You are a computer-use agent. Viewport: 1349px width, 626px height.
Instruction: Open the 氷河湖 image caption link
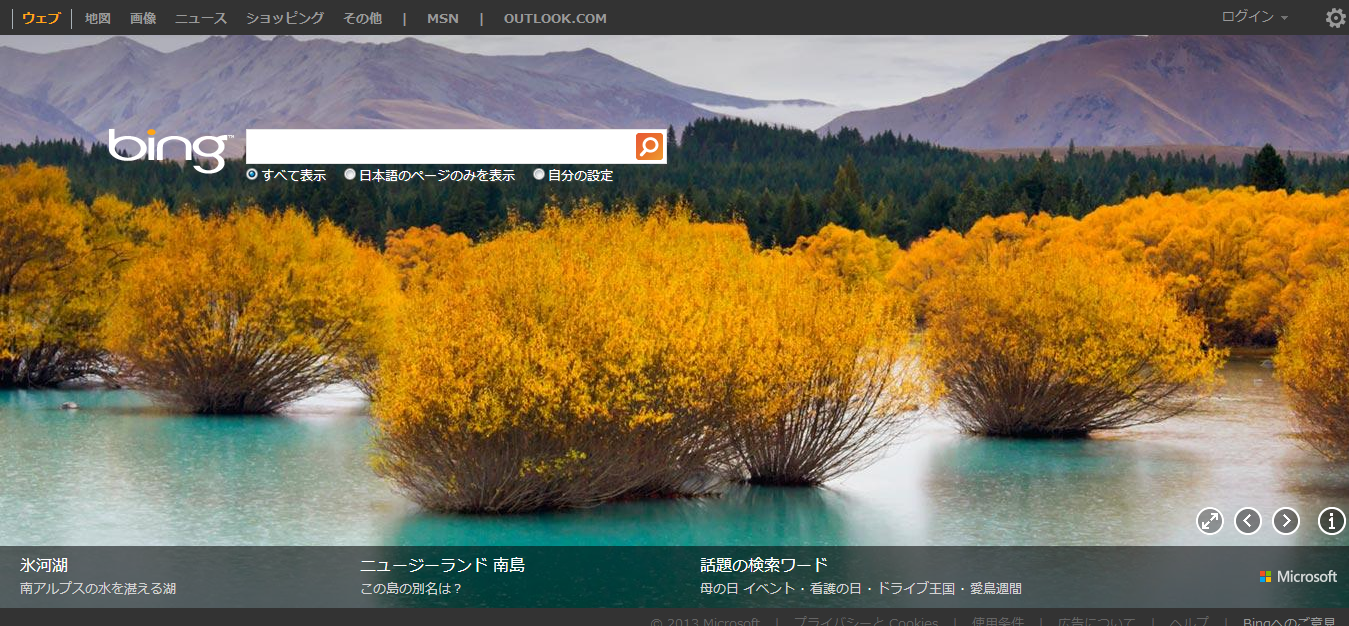pos(44,565)
